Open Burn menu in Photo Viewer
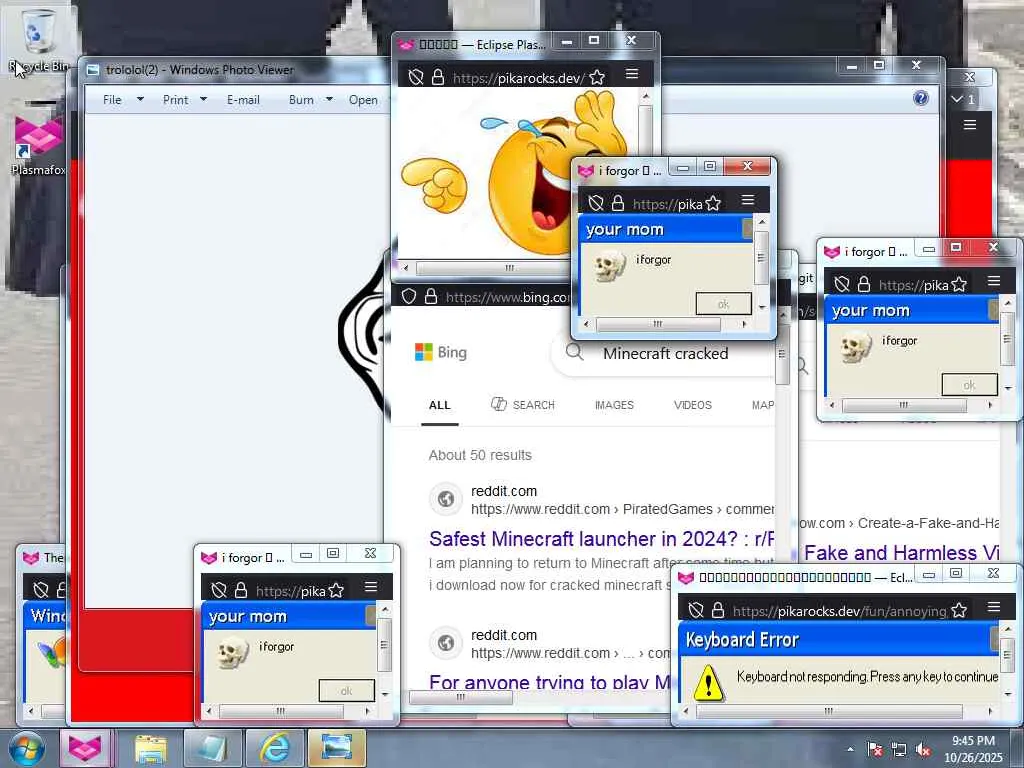The image size is (1024, 768). (301, 100)
